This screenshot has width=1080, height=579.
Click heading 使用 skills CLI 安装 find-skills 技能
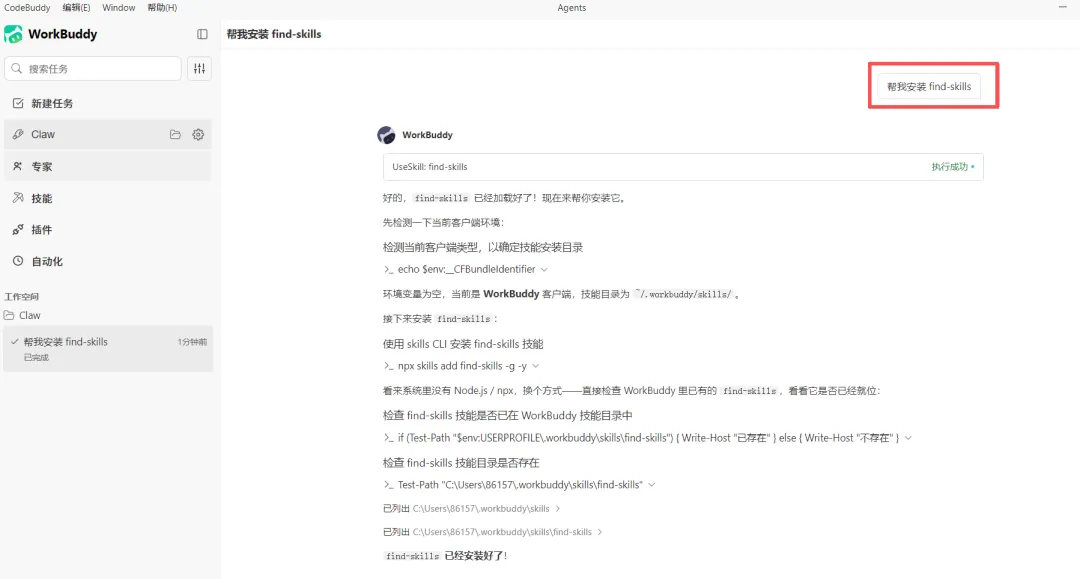463,344
